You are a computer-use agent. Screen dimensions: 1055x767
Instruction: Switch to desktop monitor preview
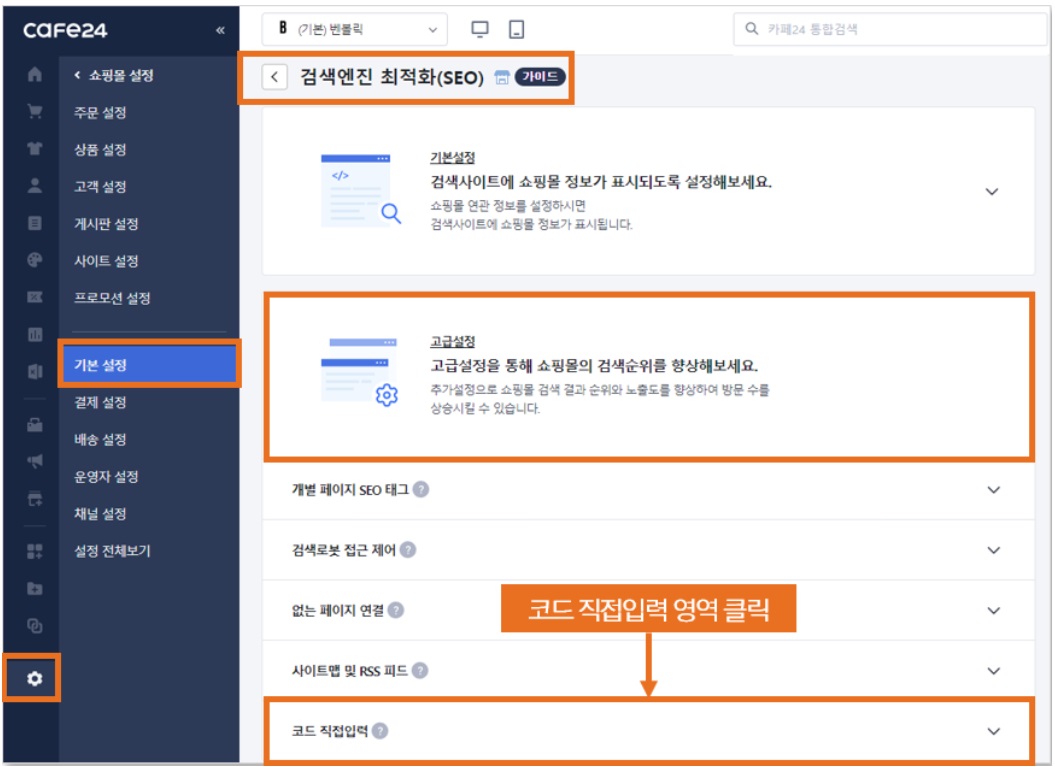[480, 30]
